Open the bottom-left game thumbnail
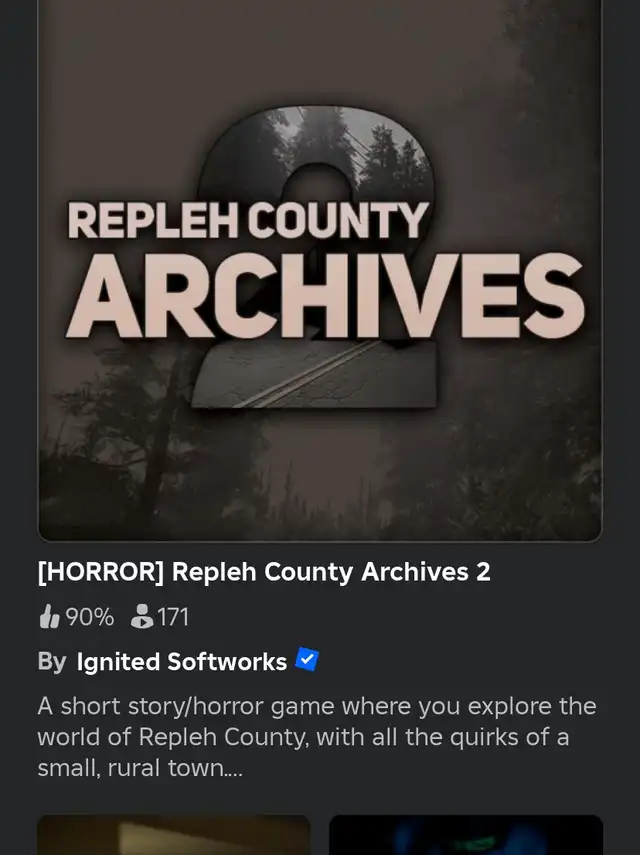 [174, 835]
